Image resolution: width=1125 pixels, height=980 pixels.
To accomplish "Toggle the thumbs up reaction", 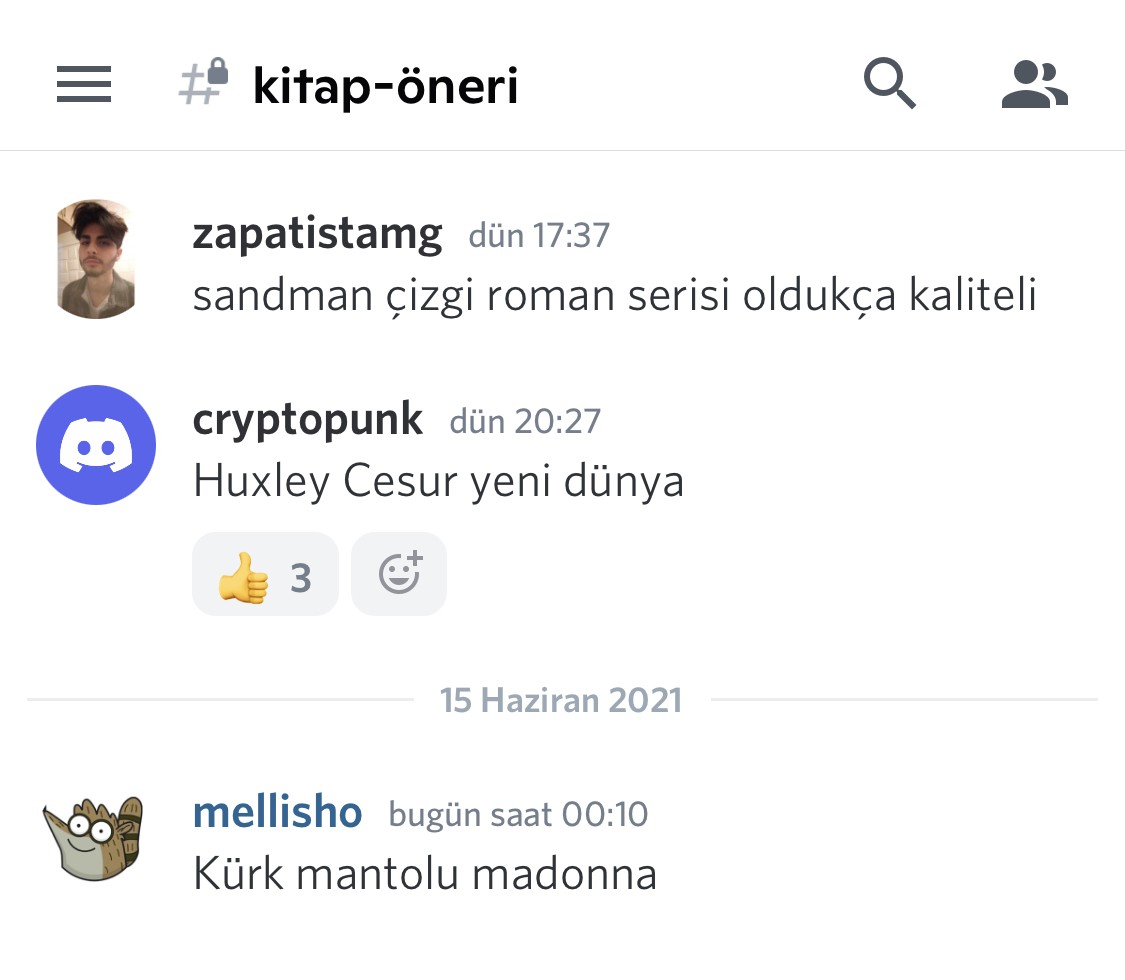I will (265, 575).
